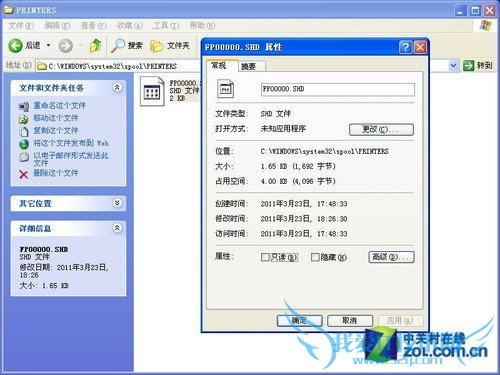Viewport: 500px width, 375px height.
Task: Click the help question mark in properties dialog
Action: (405, 47)
